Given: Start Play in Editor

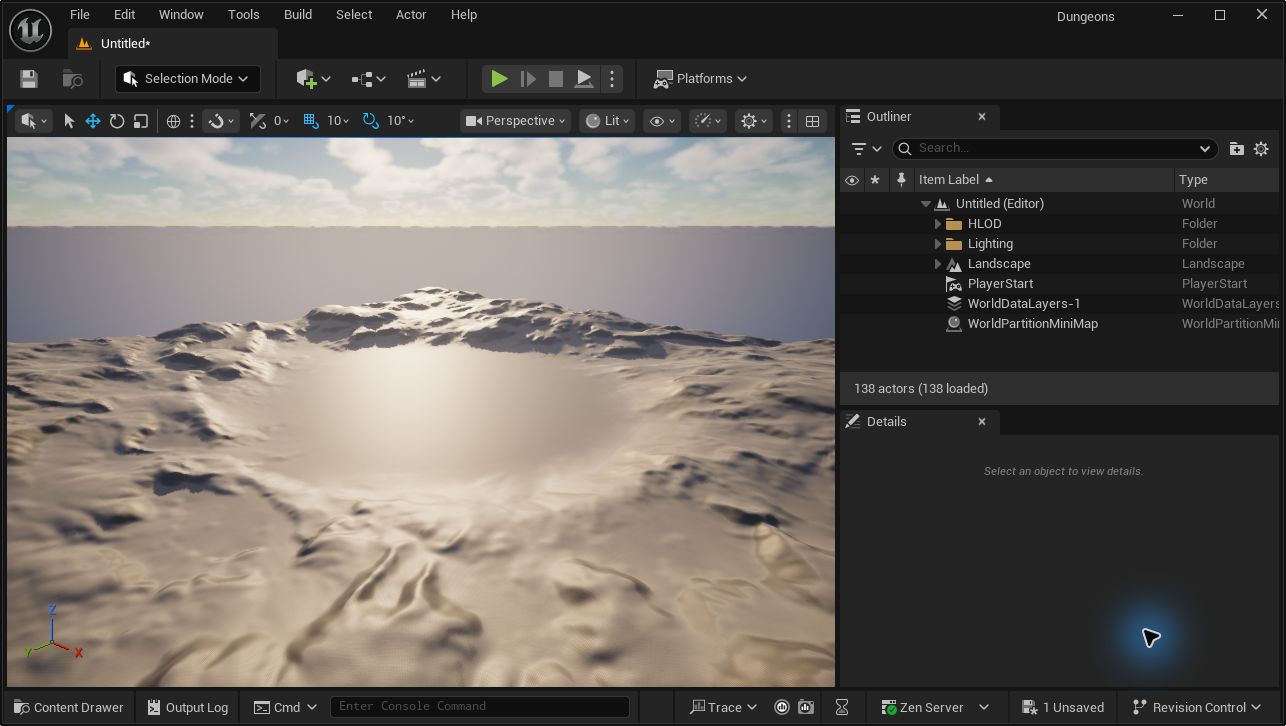Looking at the screenshot, I should coord(499,79).
